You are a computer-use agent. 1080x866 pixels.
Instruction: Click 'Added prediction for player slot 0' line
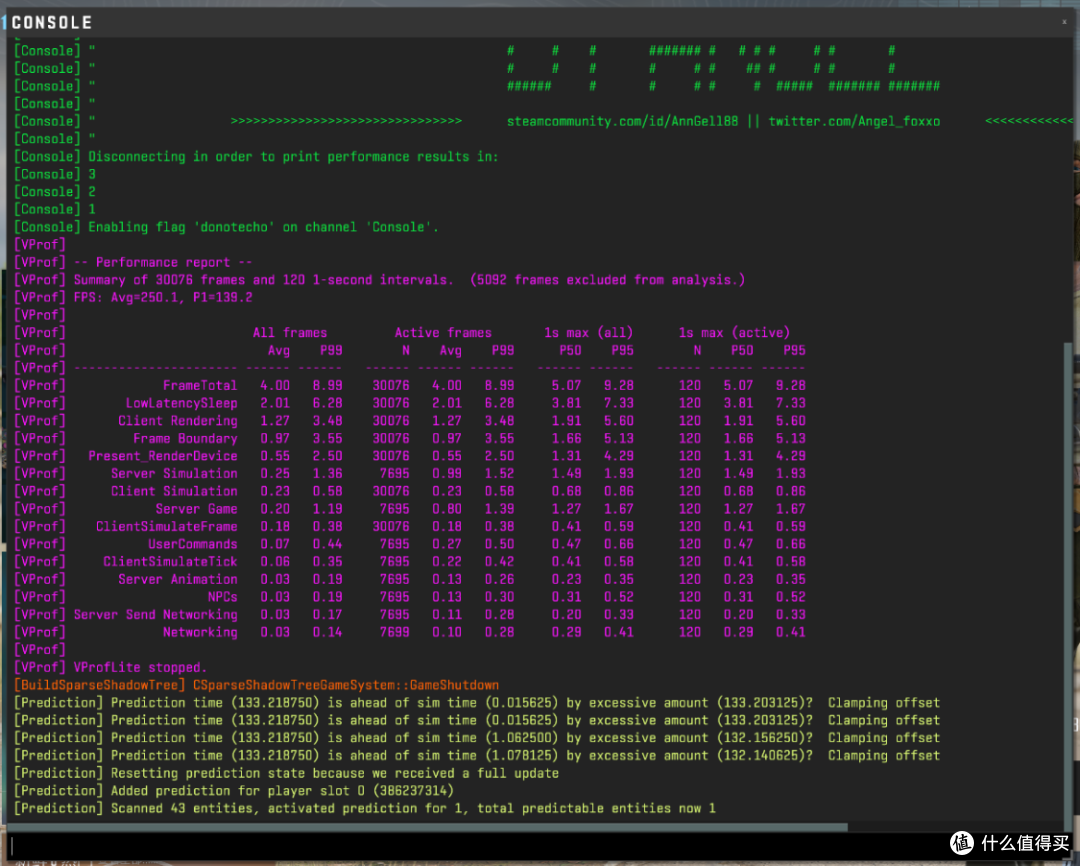tap(234, 791)
